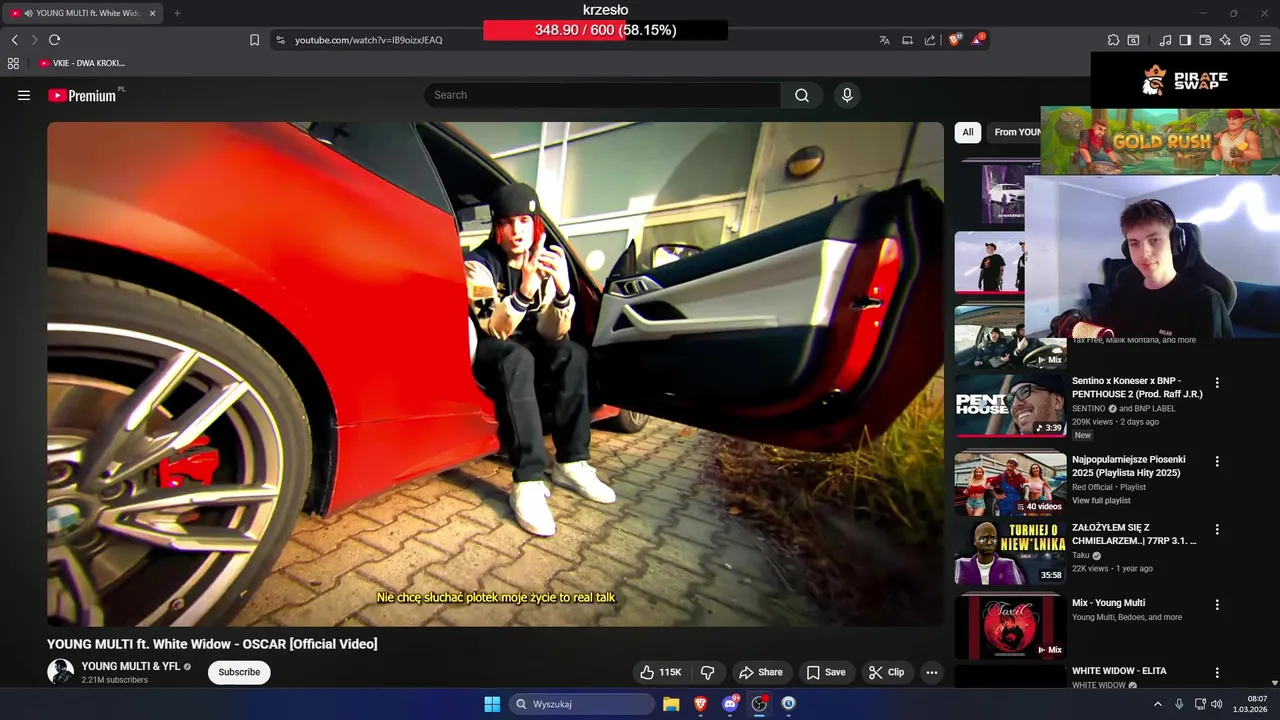Open the browser extensions puzzle icon
The image size is (1280, 720).
(x=1113, y=40)
